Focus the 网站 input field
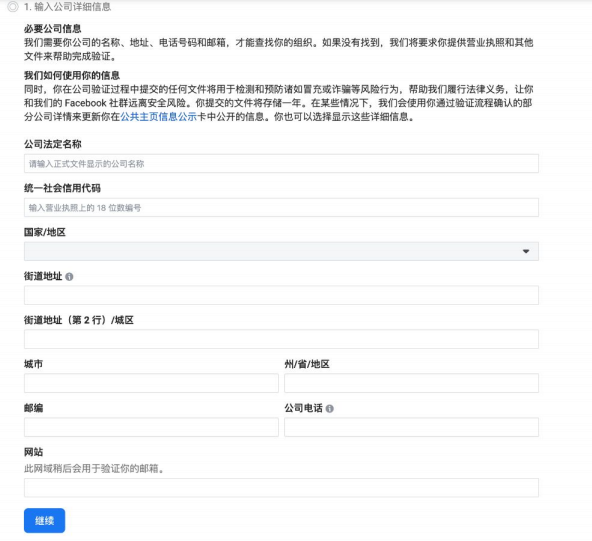Screen dimensions: 592x541 (x=281, y=488)
